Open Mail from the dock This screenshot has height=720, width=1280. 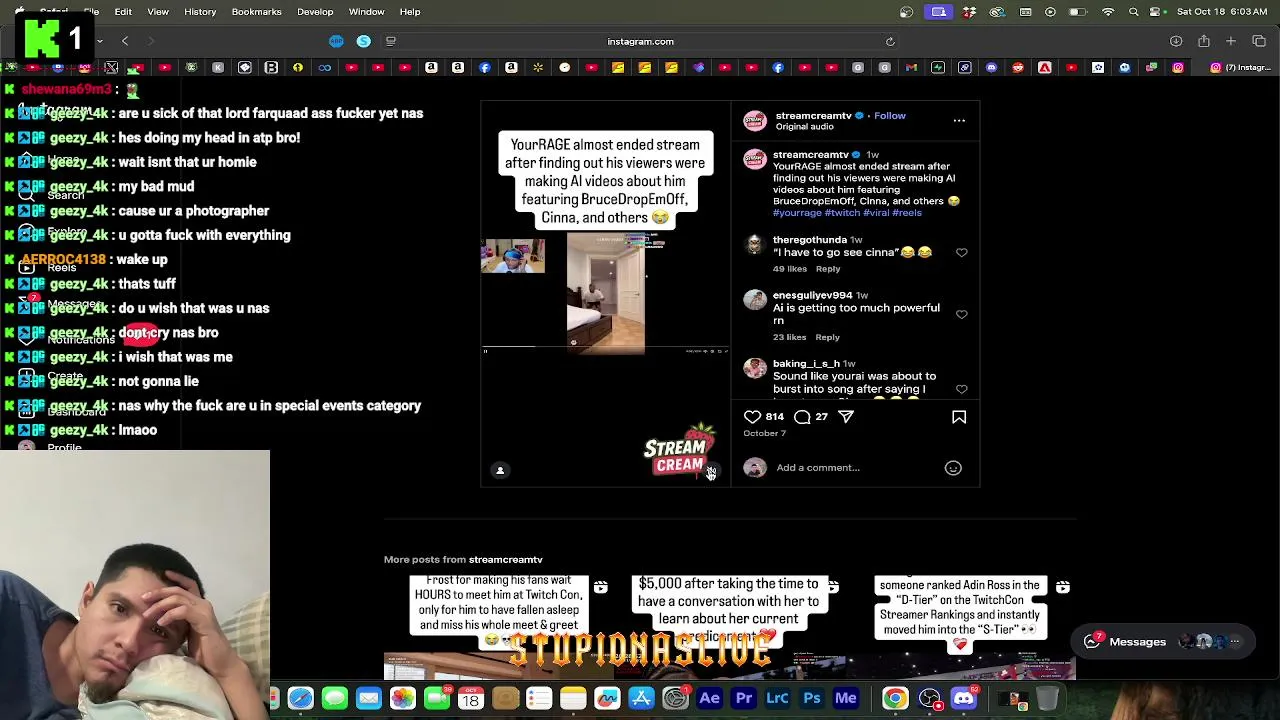[x=369, y=699]
